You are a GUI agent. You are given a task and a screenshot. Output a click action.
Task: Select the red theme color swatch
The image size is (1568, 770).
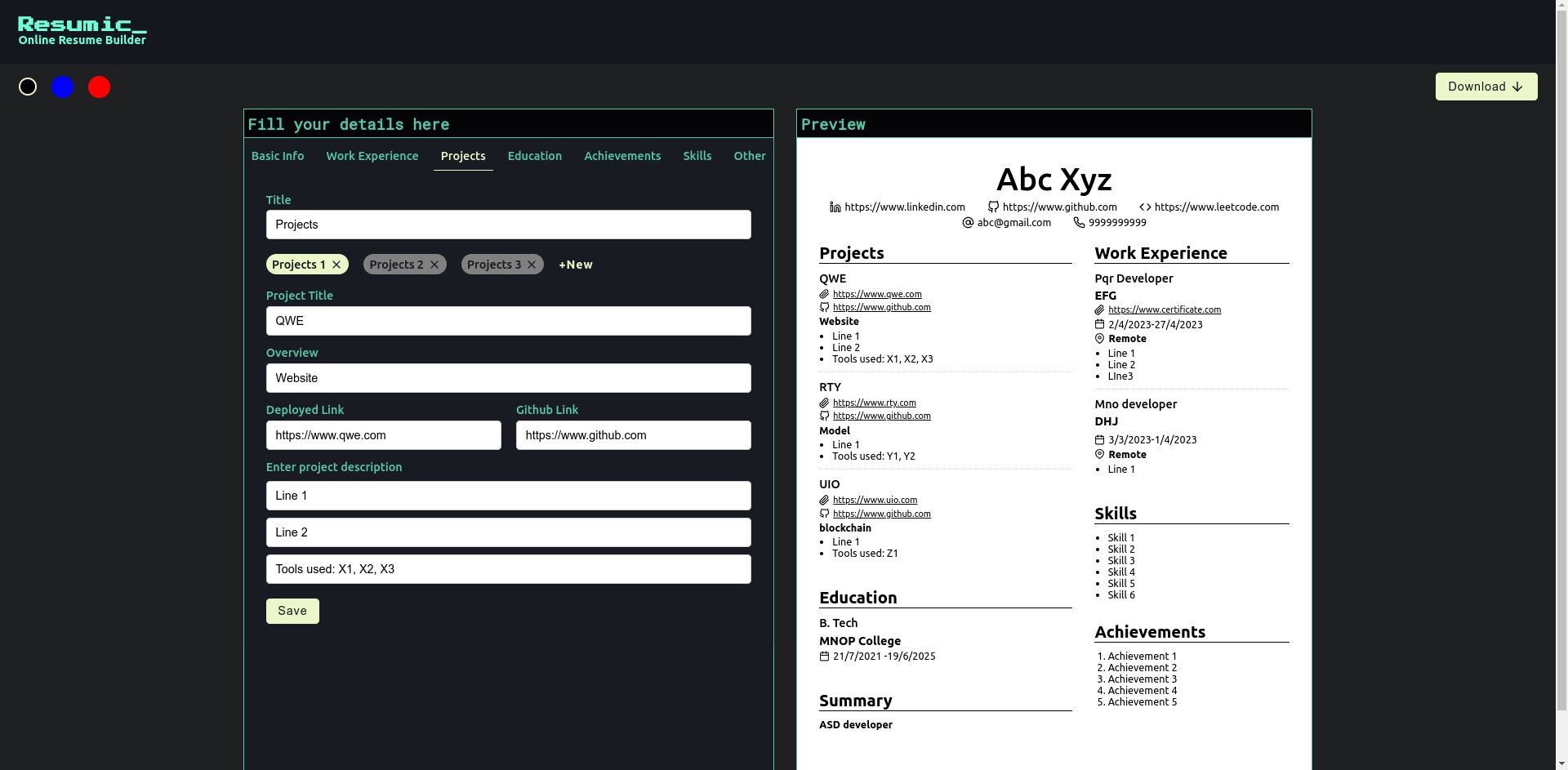coord(99,87)
